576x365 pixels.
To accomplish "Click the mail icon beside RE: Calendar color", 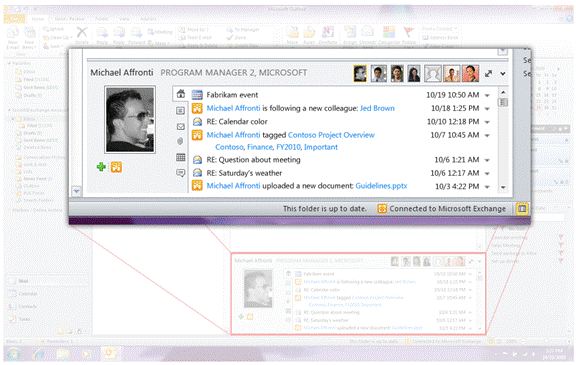I will pos(197,122).
